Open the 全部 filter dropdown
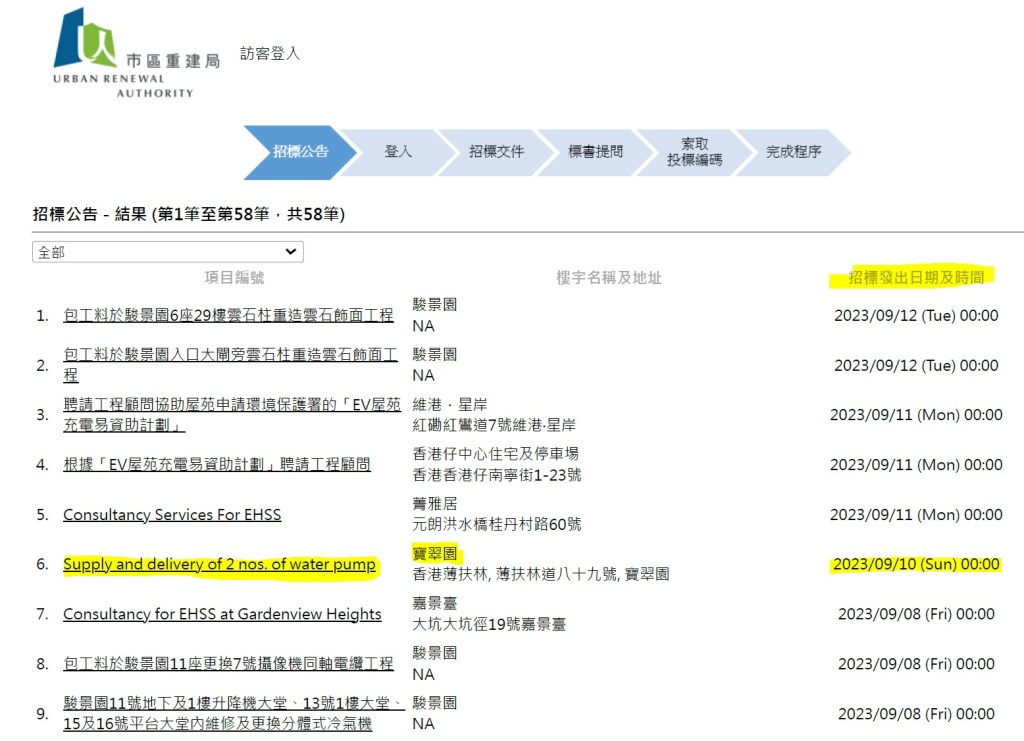 [x=168, y=252]
